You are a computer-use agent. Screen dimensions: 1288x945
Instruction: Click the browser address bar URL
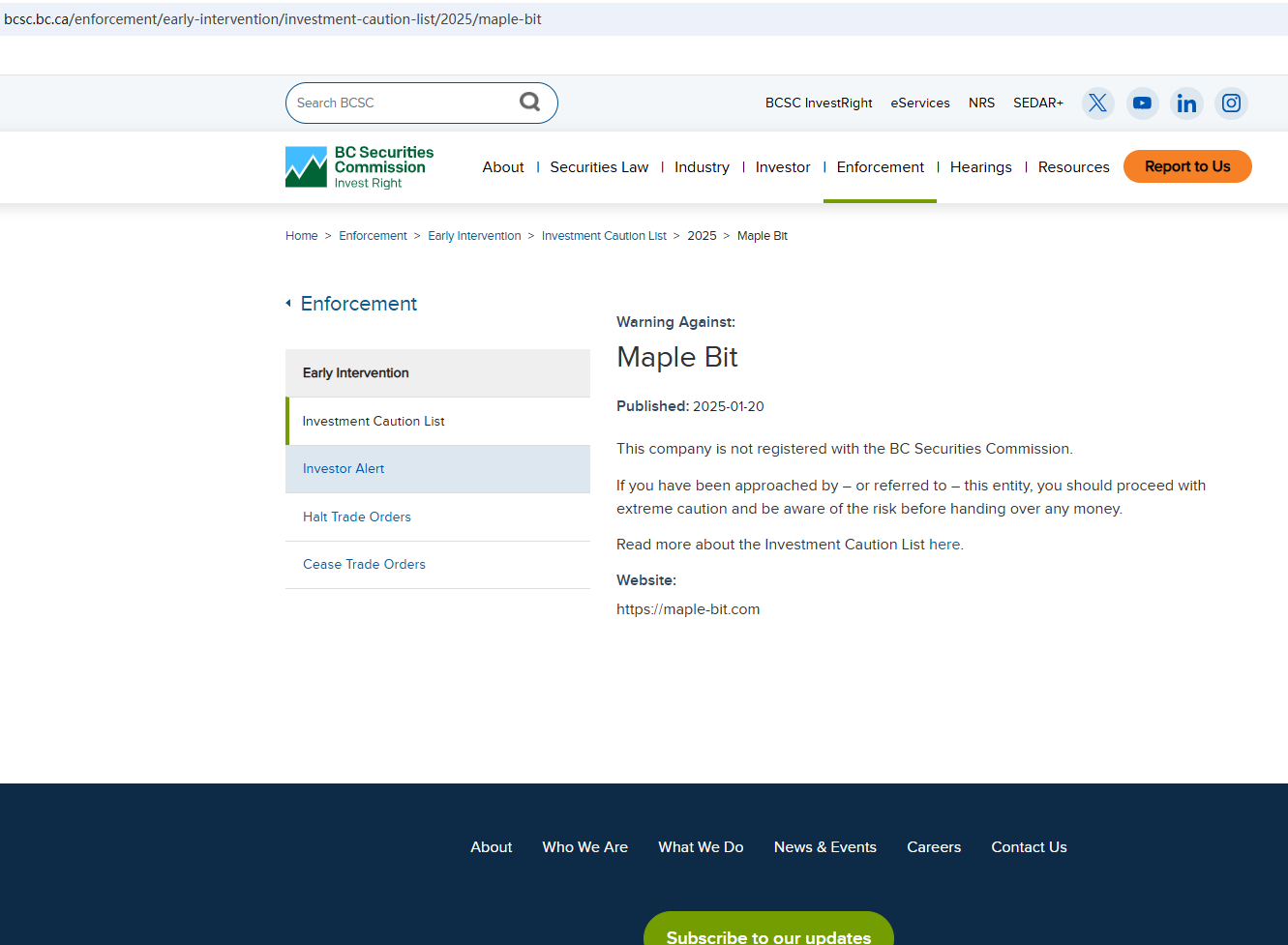[273, 19]
